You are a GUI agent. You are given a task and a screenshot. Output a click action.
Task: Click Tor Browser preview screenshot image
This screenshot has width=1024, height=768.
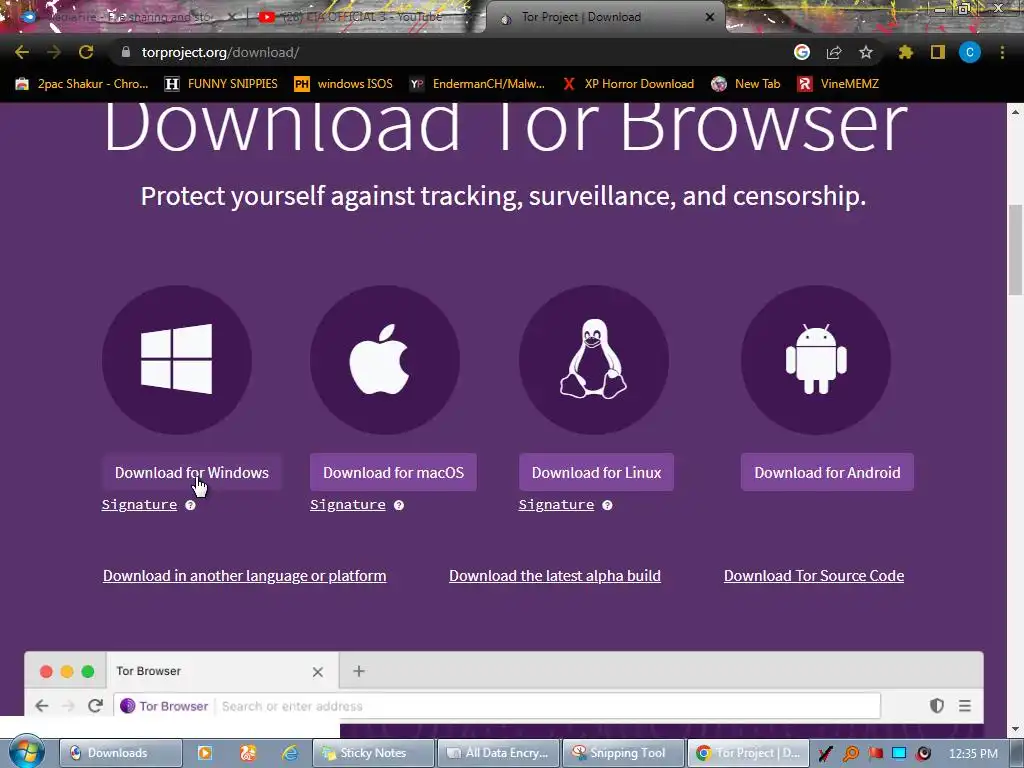point(504,694)
